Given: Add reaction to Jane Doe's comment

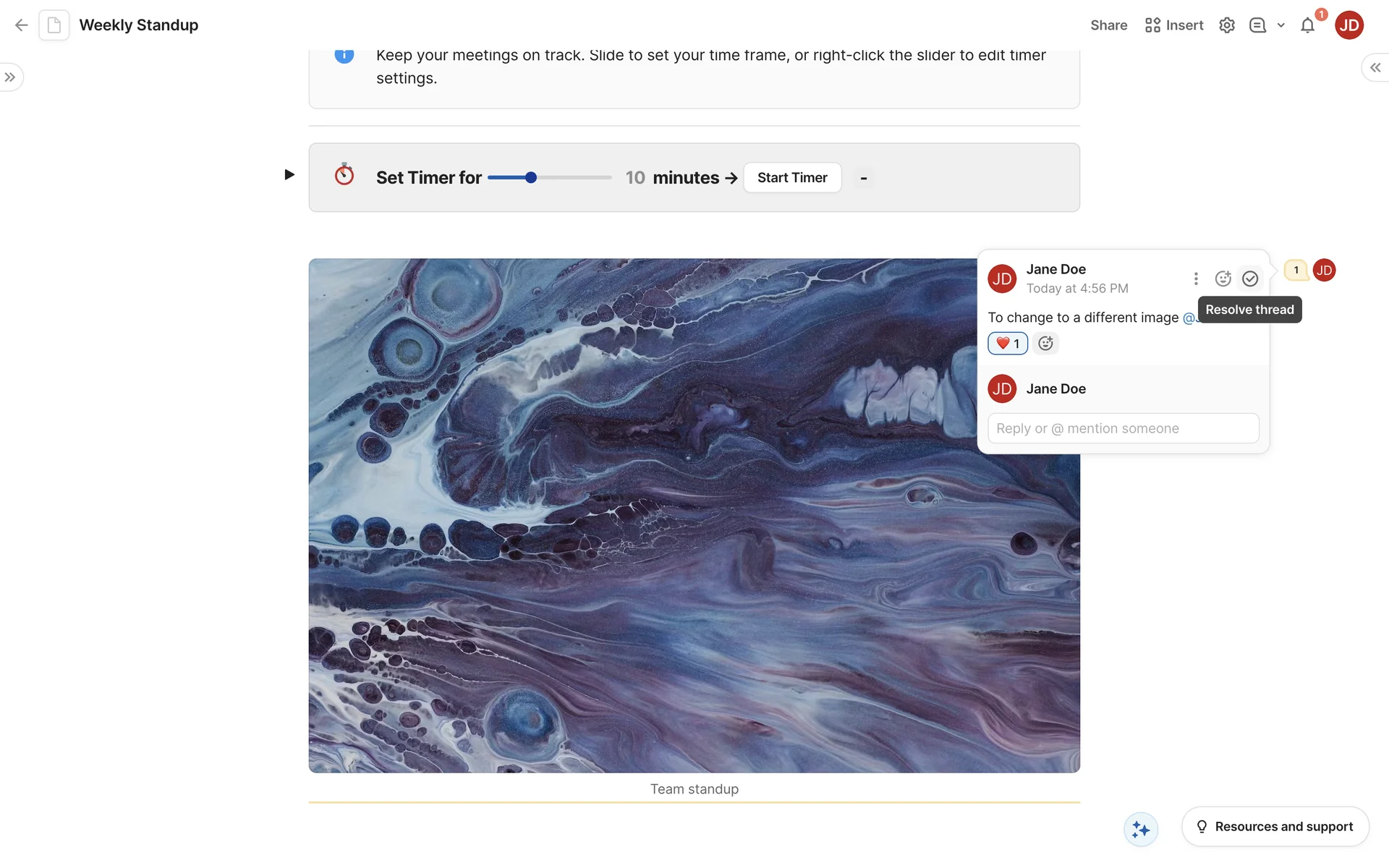Looking at the screenshot, I should [1223, 278].
